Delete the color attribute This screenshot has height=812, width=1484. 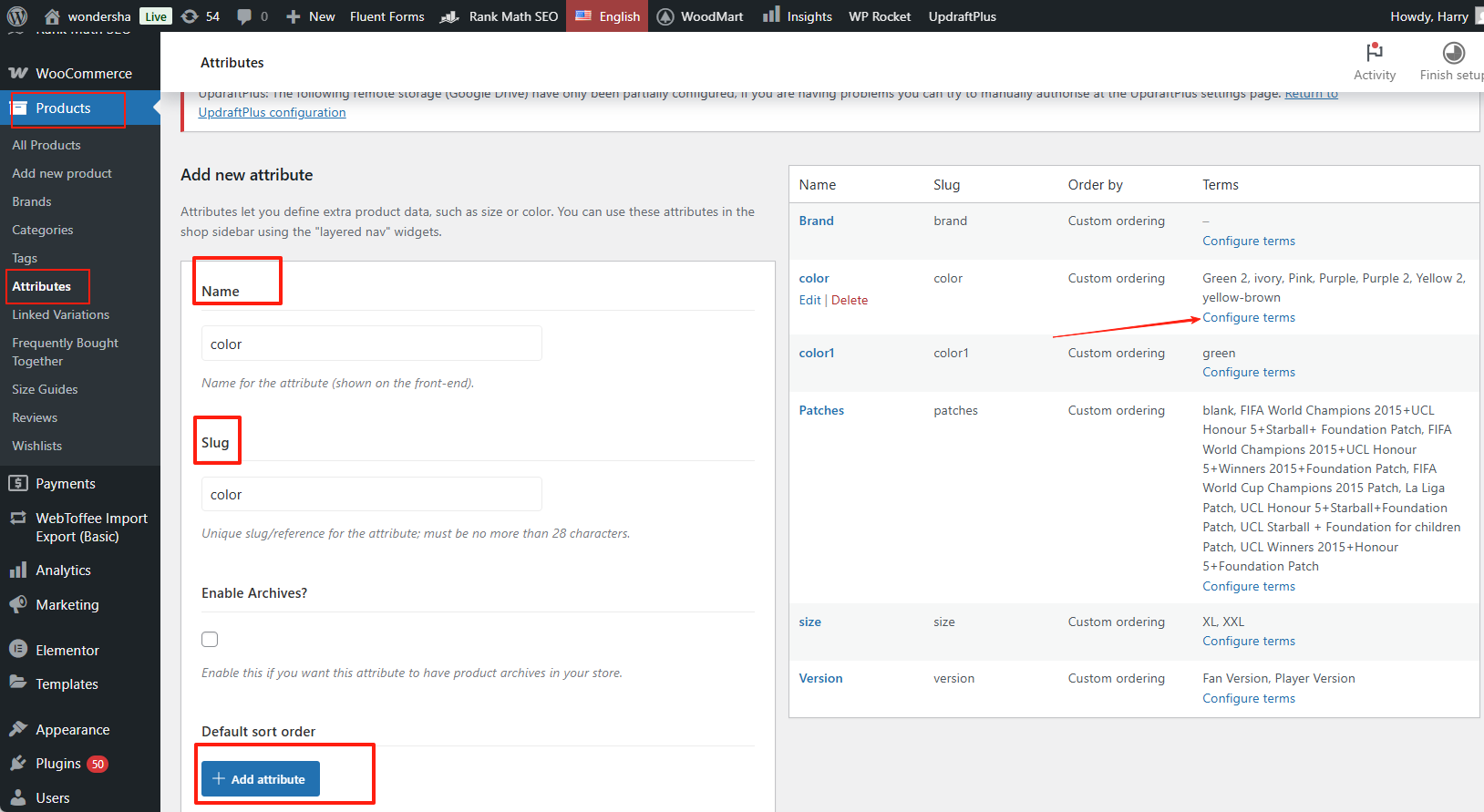(849, 300)
